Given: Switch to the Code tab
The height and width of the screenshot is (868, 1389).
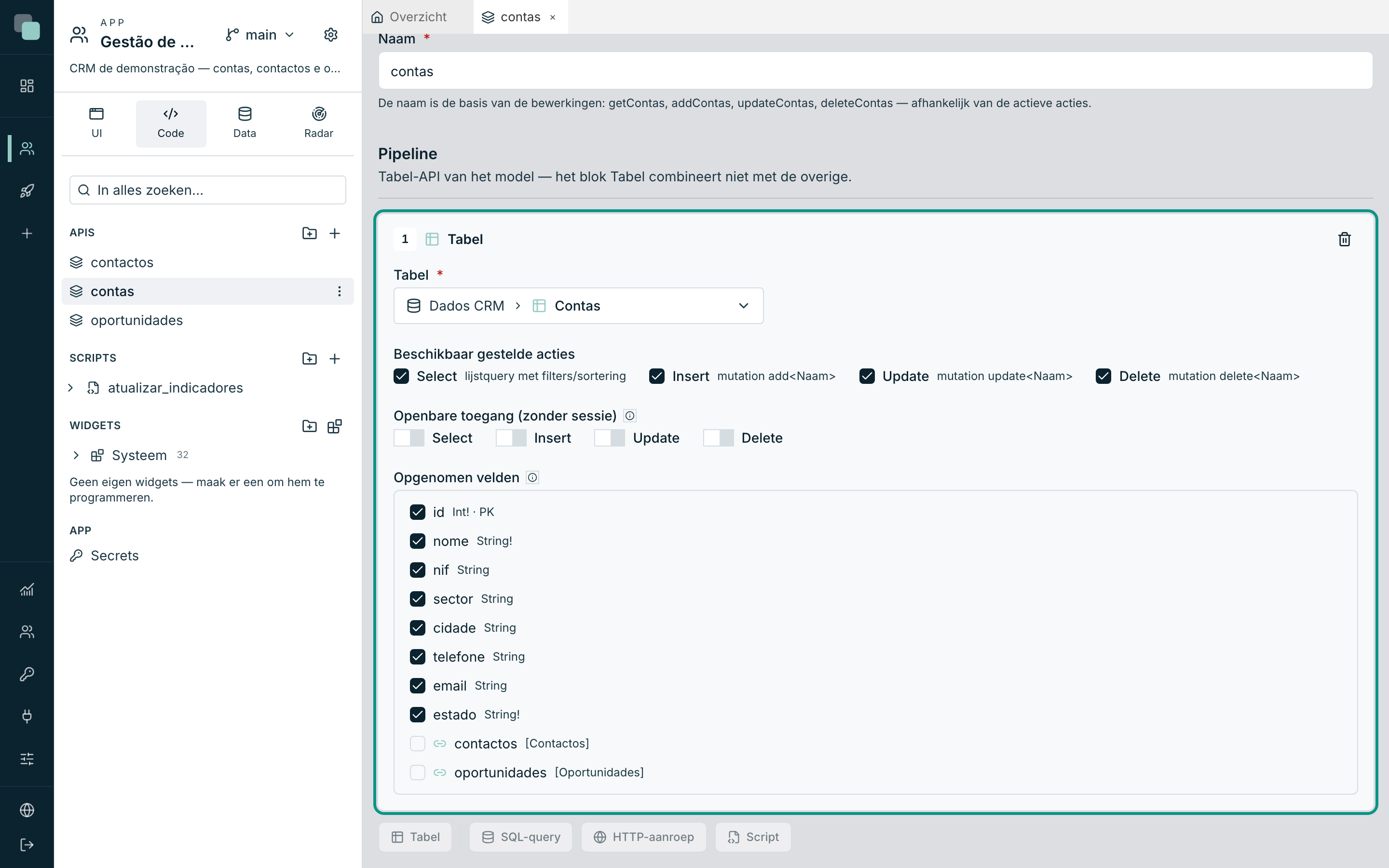Looking at the screenshot, I should point(170,123).
